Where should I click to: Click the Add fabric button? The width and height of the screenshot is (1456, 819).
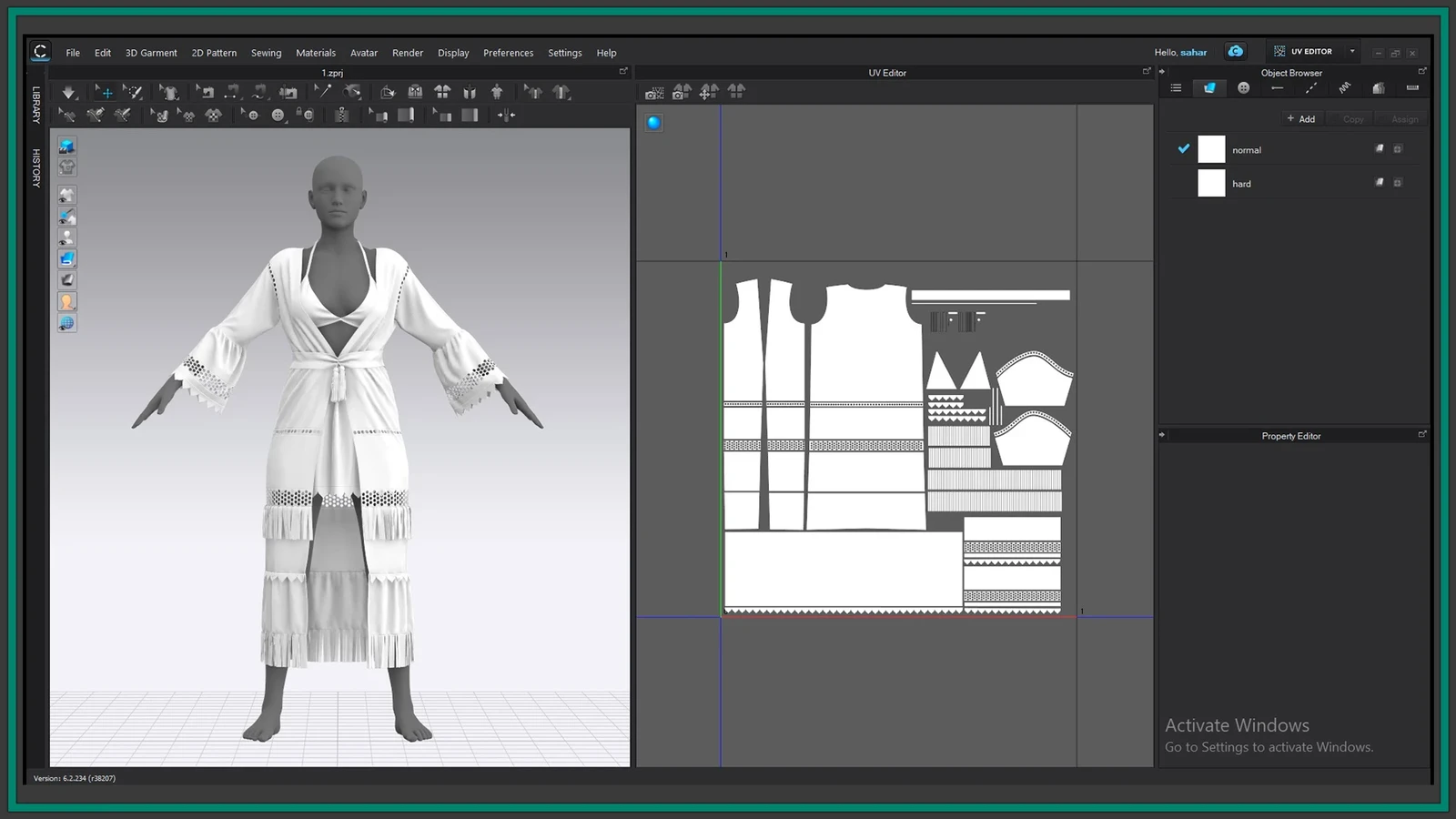click(1300, 119)
